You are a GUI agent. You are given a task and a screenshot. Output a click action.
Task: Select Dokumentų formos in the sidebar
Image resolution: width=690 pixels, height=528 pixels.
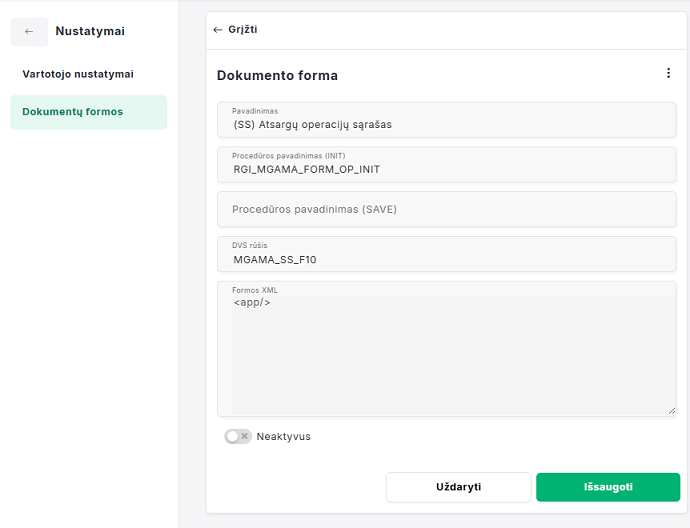pyautogui.click(x=73, y=112)
